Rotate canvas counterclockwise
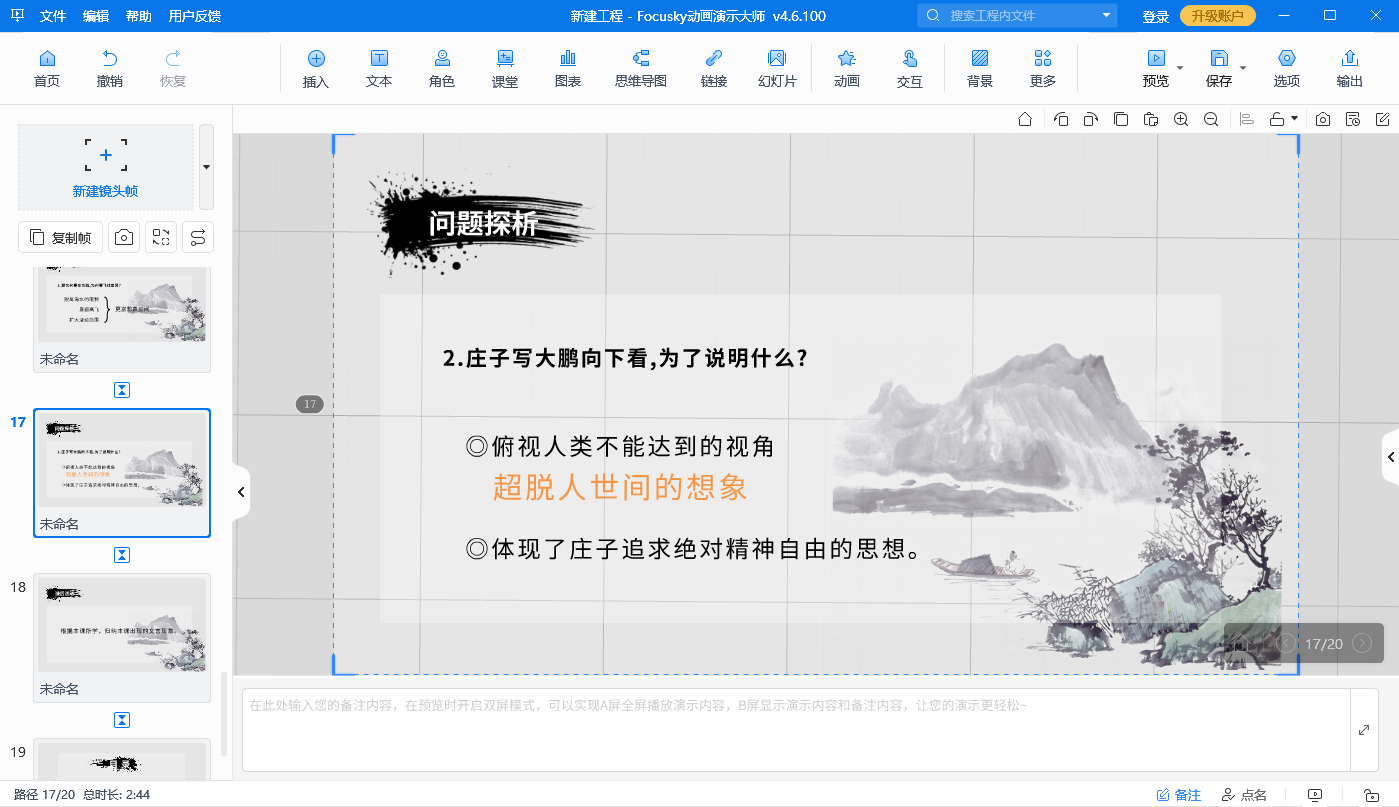Image resolution: width=1399 pixels, height=807 pixels. (1061, 119)
